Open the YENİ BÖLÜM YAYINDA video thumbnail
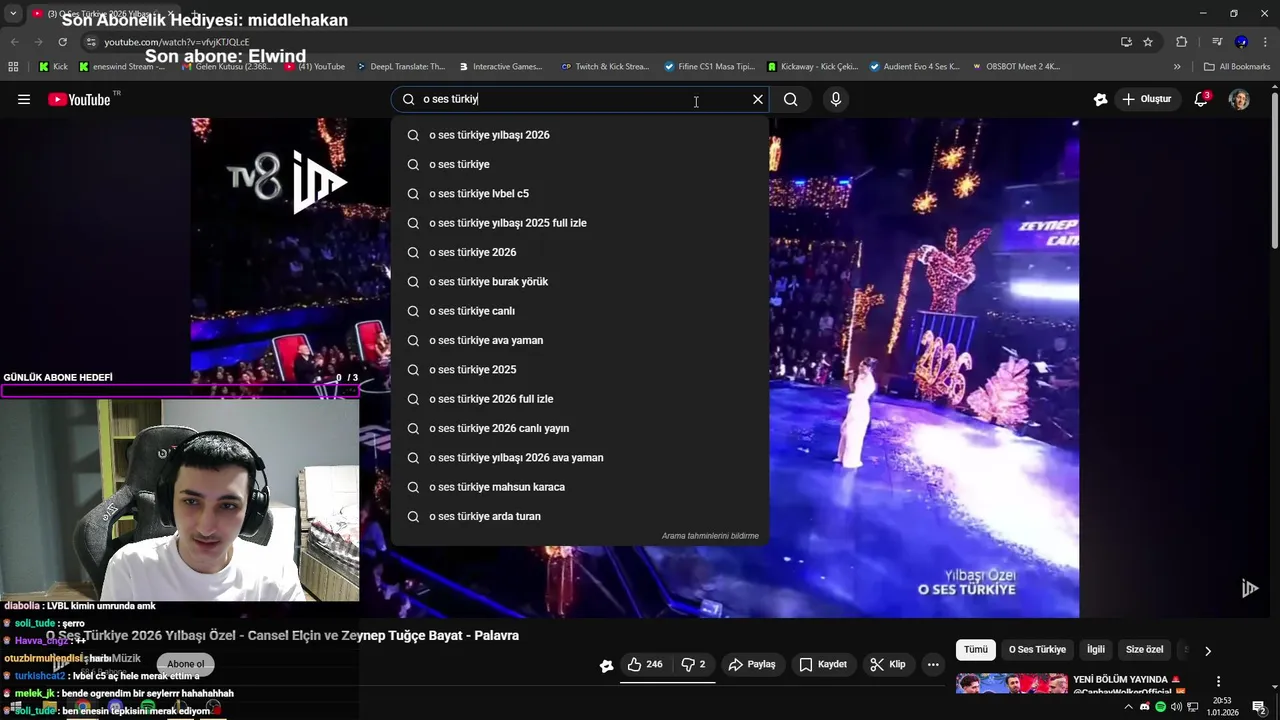The image size is (1280, 720). pyautogui.click(x=1012, y=684)
